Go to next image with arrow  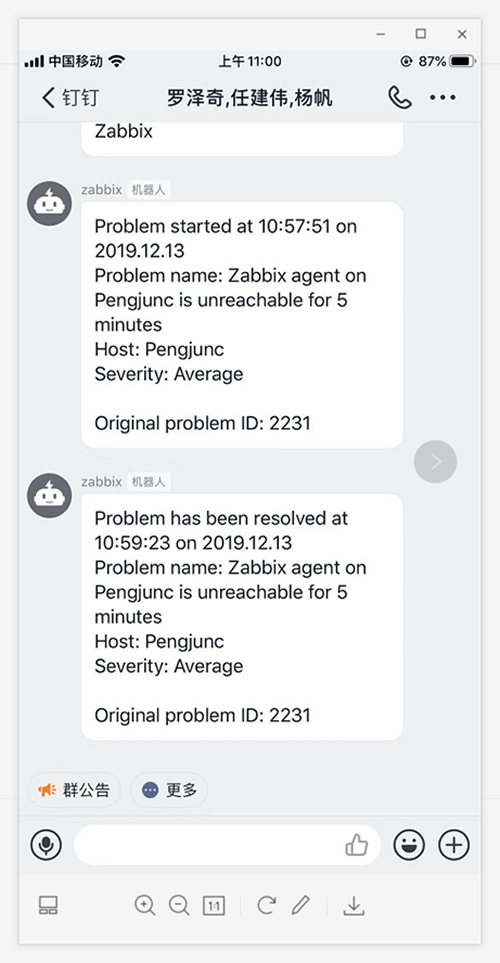tap(436, 461)
